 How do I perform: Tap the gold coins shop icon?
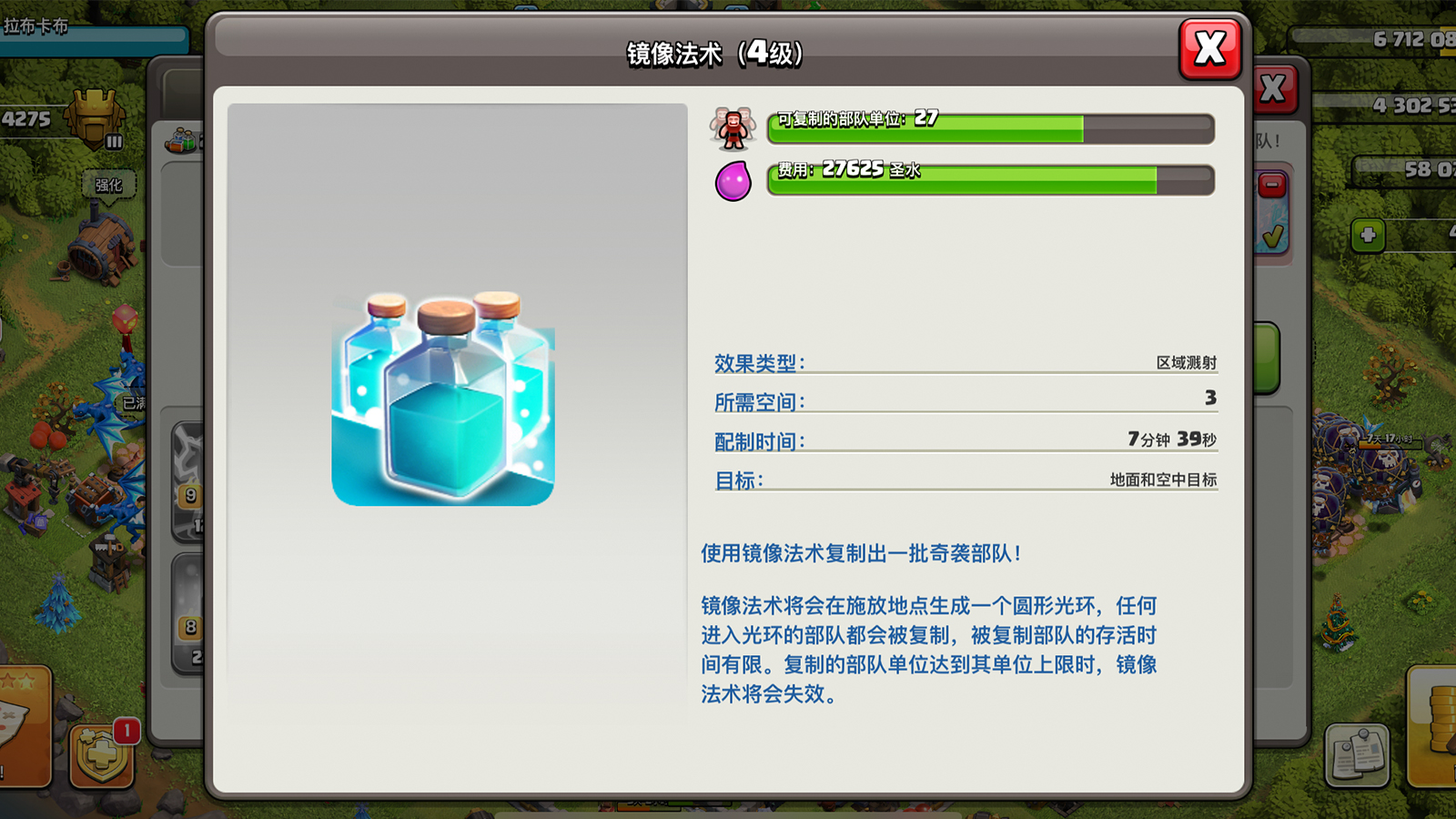click(x=1432, y=725)
